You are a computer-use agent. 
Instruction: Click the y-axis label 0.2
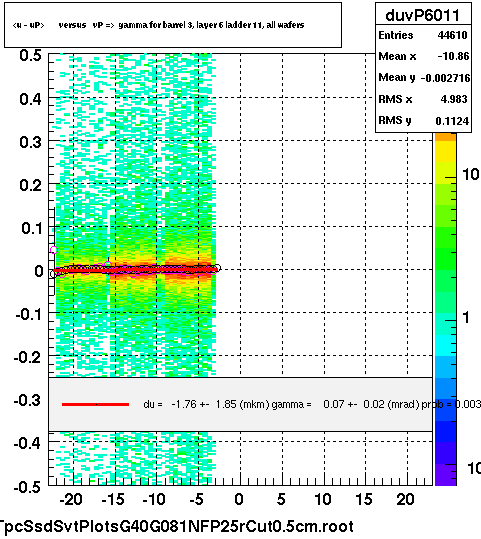click(x=30, y=185)
